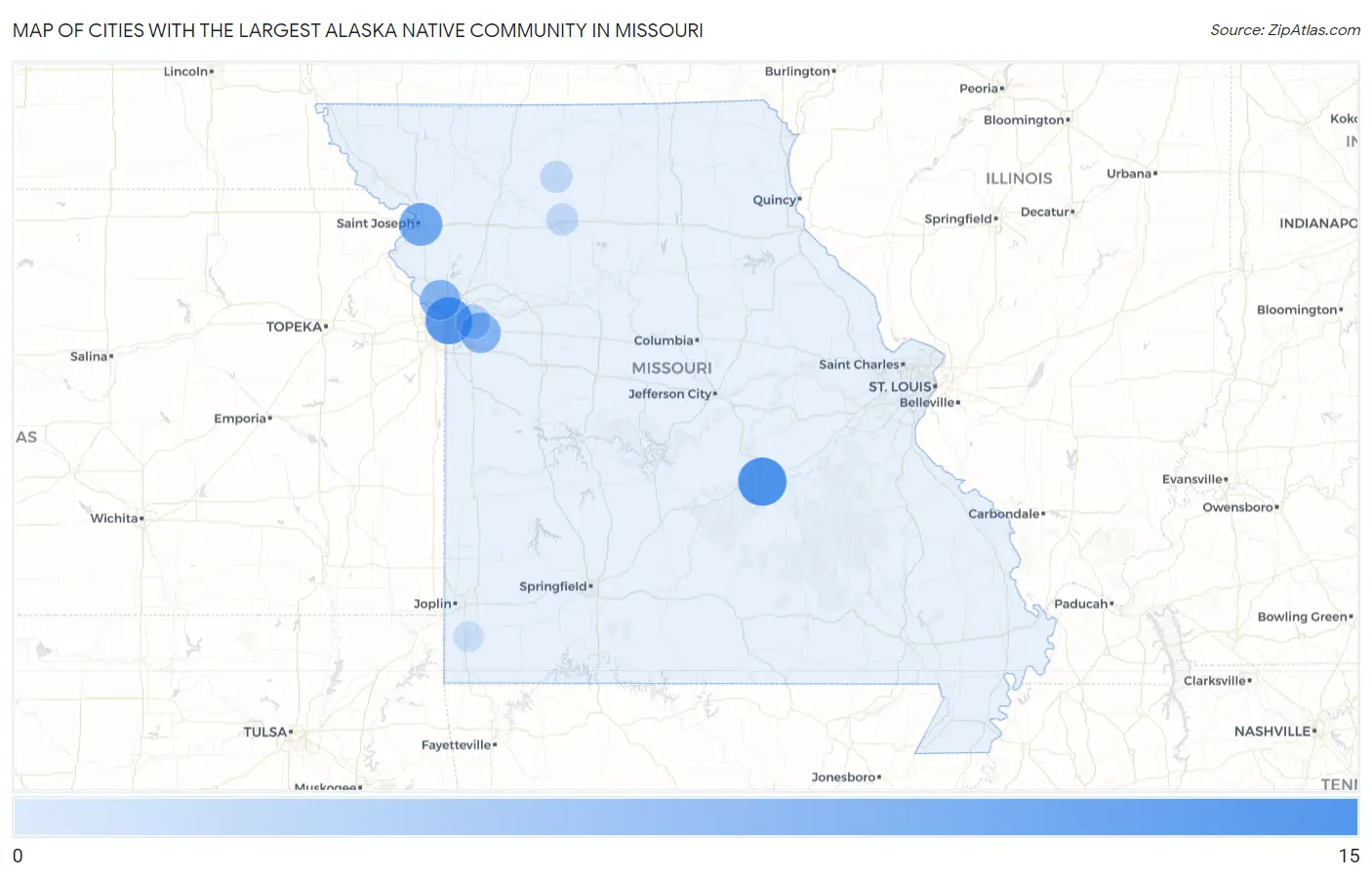Click the Columbia city label

point(664,340)
